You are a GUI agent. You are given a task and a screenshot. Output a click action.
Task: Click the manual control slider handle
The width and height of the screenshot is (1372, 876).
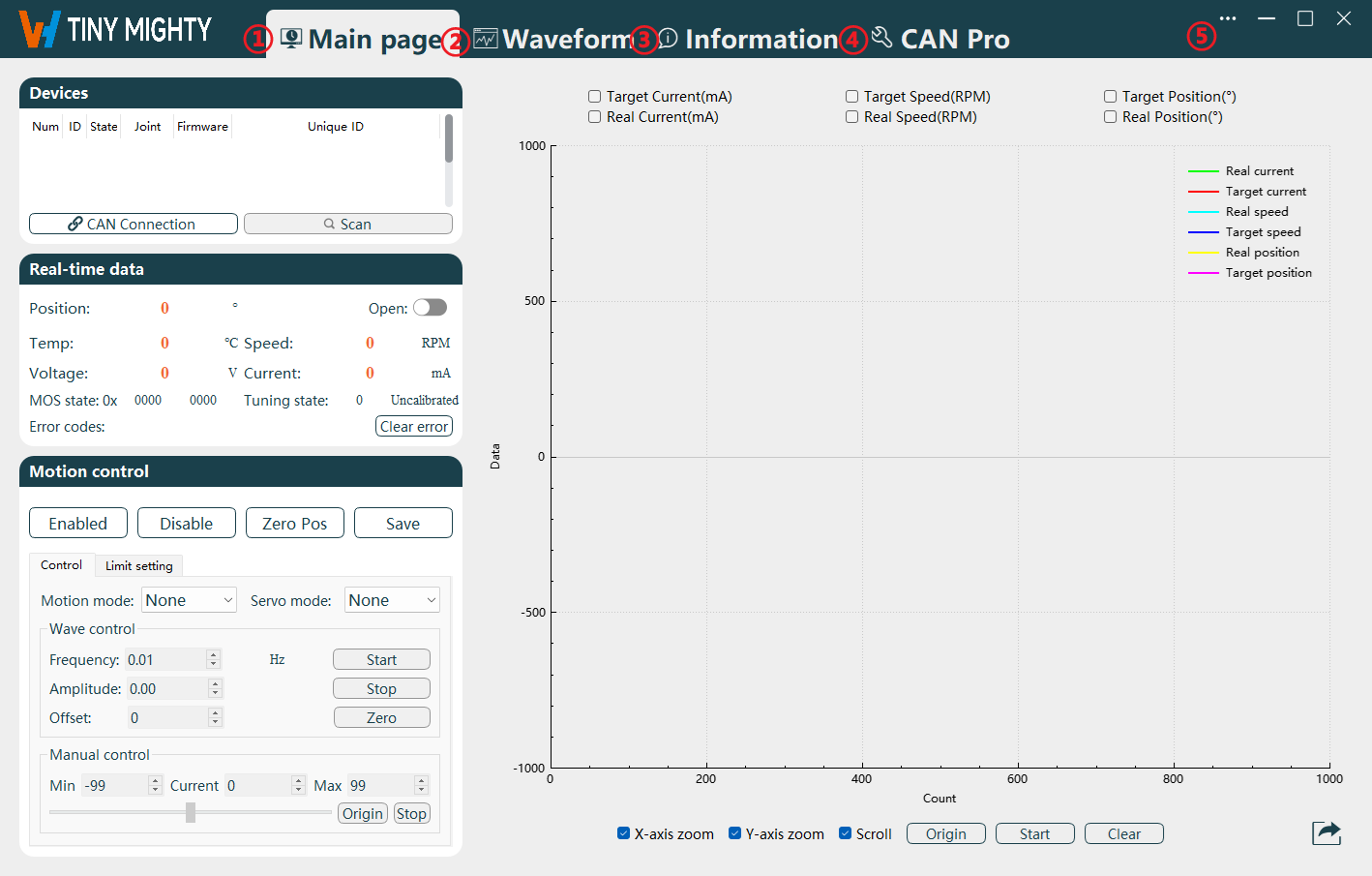pyautogui.click(x=191, y=813)
